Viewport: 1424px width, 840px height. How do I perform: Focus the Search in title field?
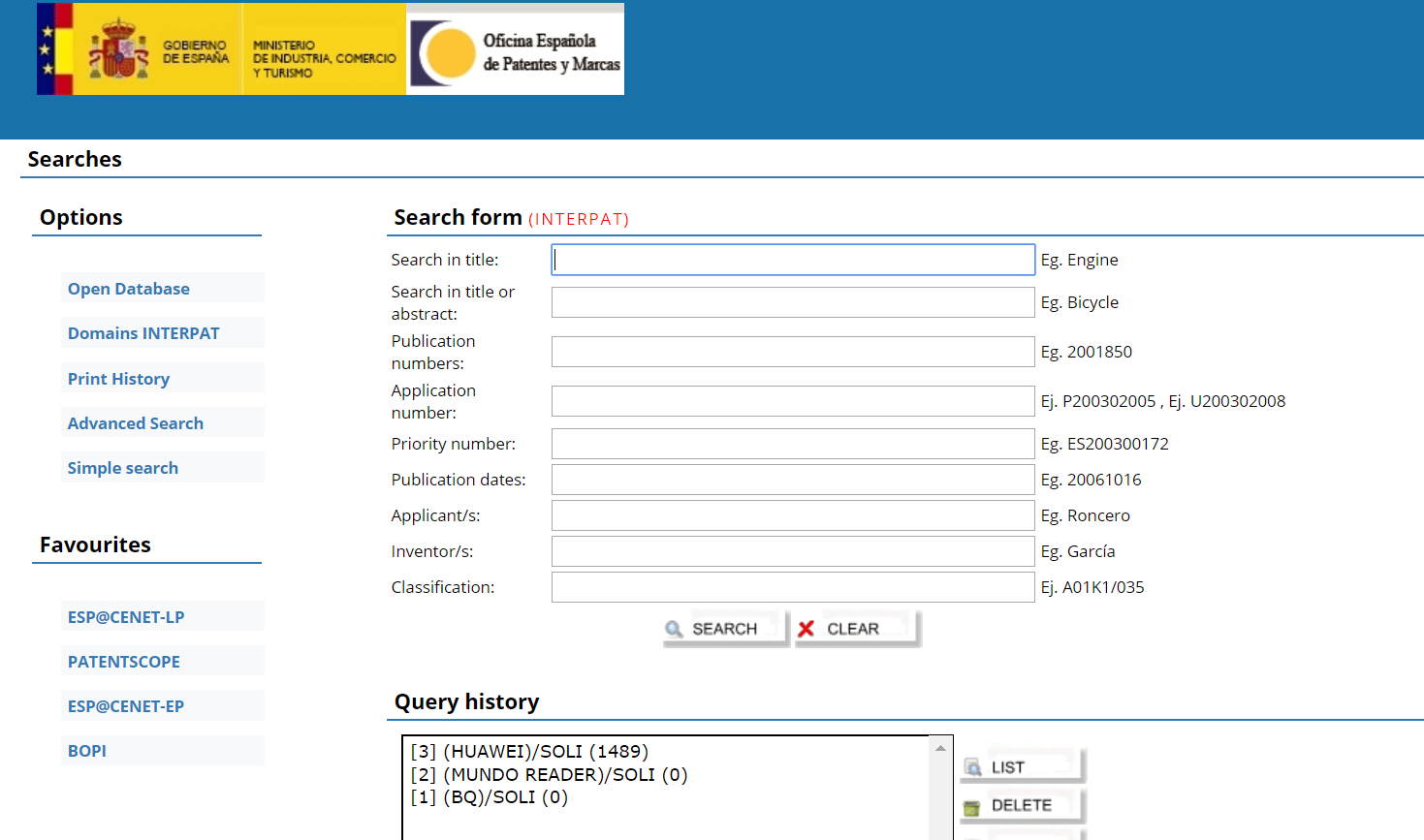[x=793, y=260]
